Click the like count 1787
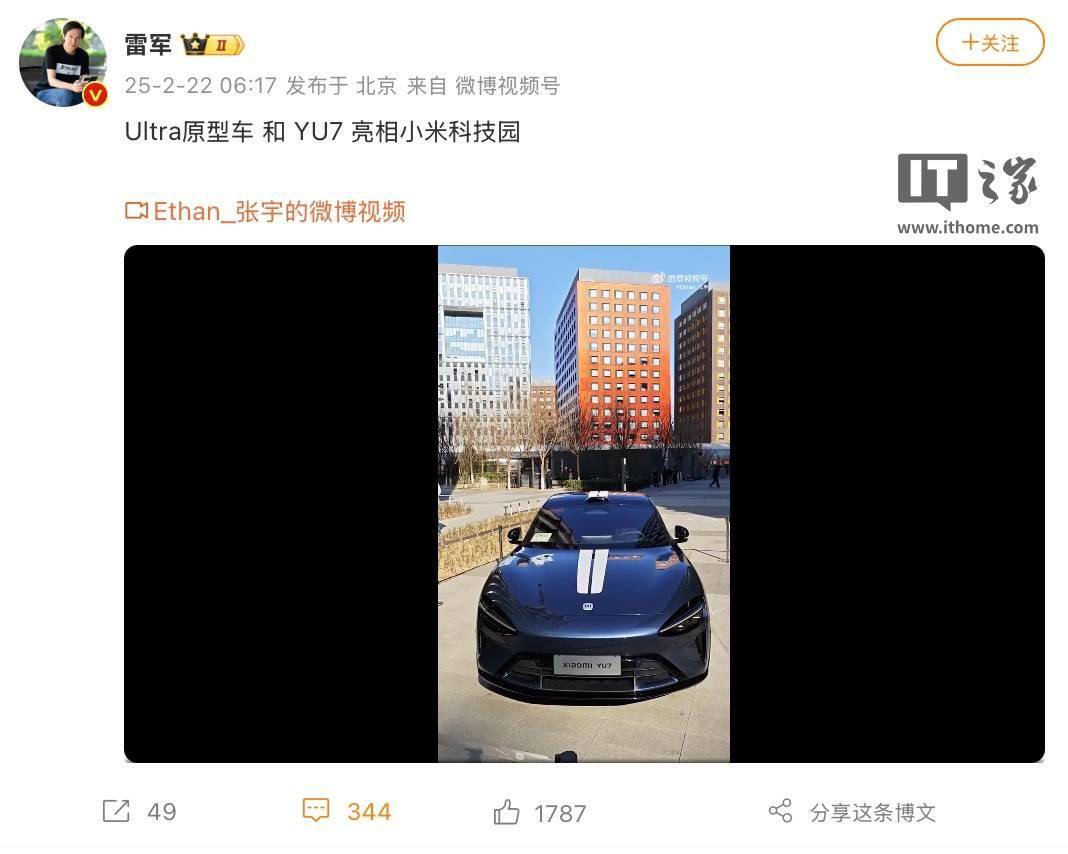1068x854 pixels. coord(560,814)
